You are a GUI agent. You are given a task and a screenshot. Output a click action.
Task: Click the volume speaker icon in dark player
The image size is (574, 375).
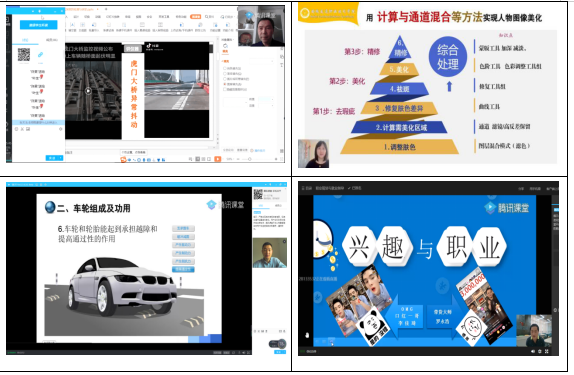click(x=533, y=351)
